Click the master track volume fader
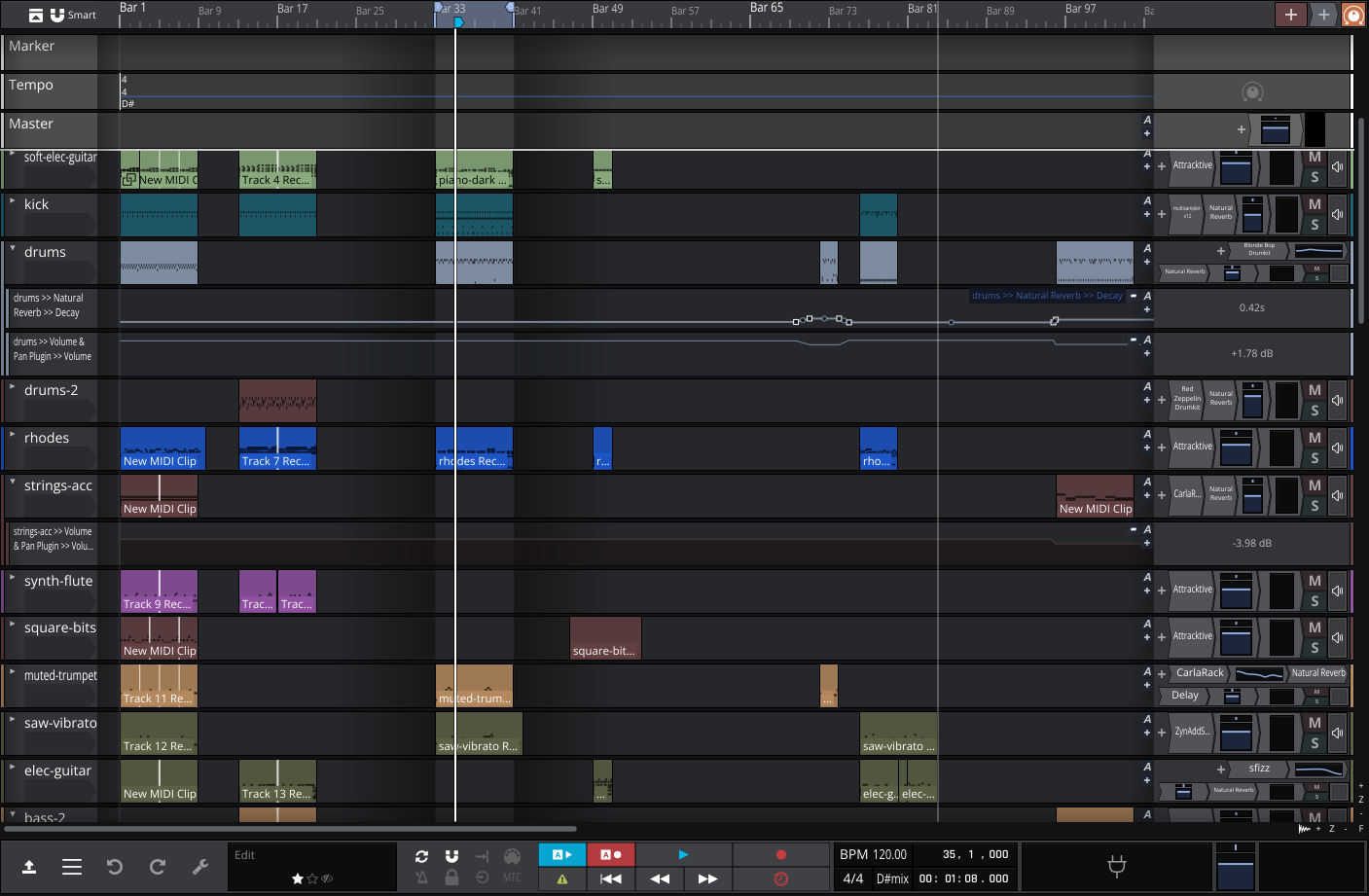The image size is (1369, 896). tap(1275, 129)
